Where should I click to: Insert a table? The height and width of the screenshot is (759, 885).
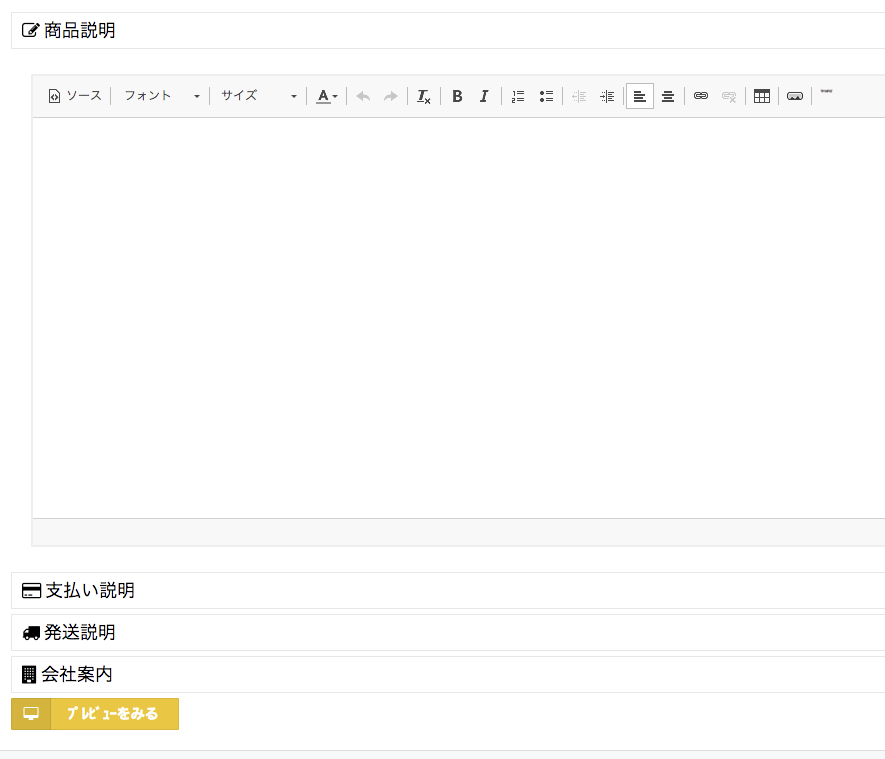tap(762, 96)
